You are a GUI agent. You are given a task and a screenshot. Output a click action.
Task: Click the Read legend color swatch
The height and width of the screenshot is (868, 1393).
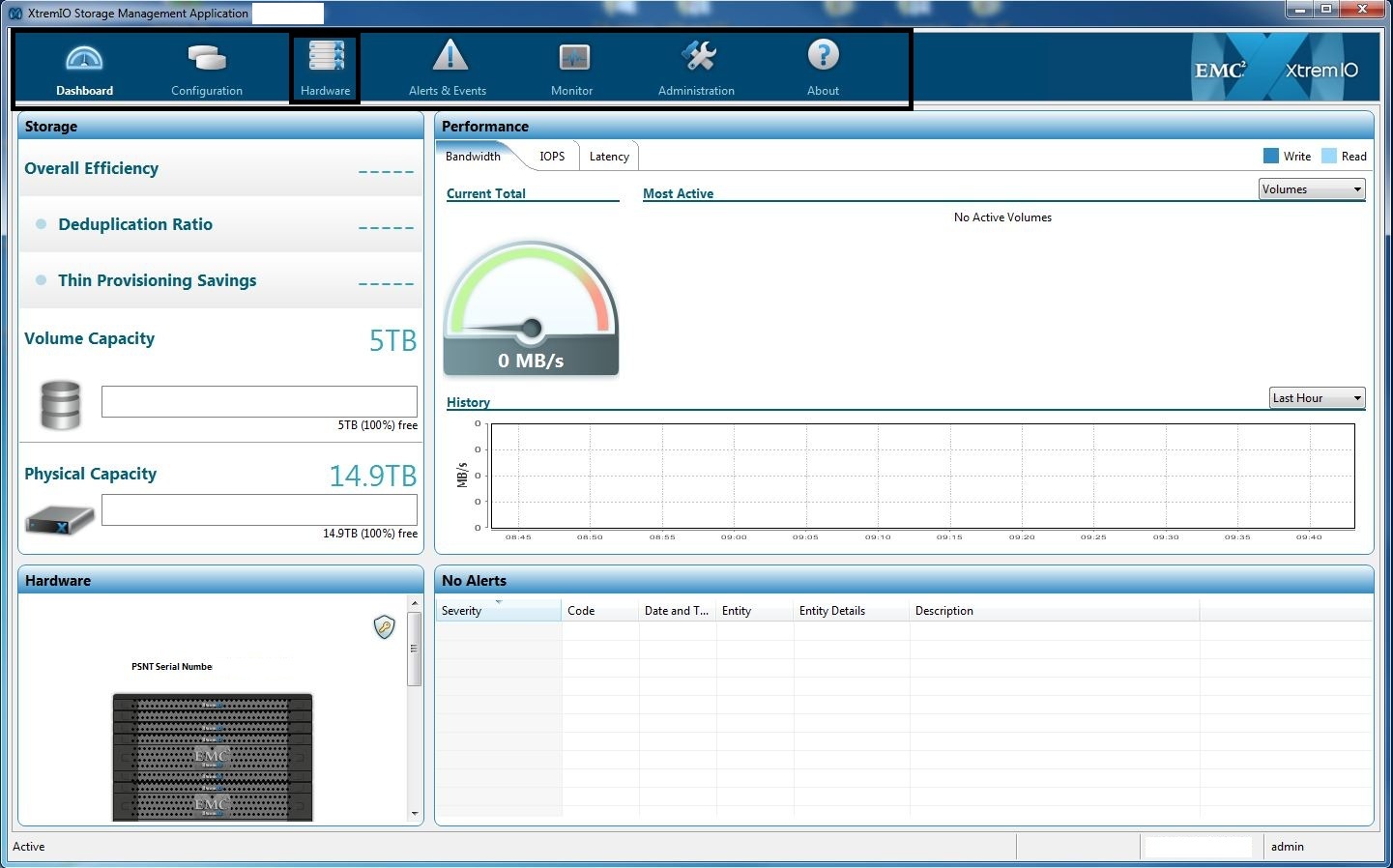1328,157
